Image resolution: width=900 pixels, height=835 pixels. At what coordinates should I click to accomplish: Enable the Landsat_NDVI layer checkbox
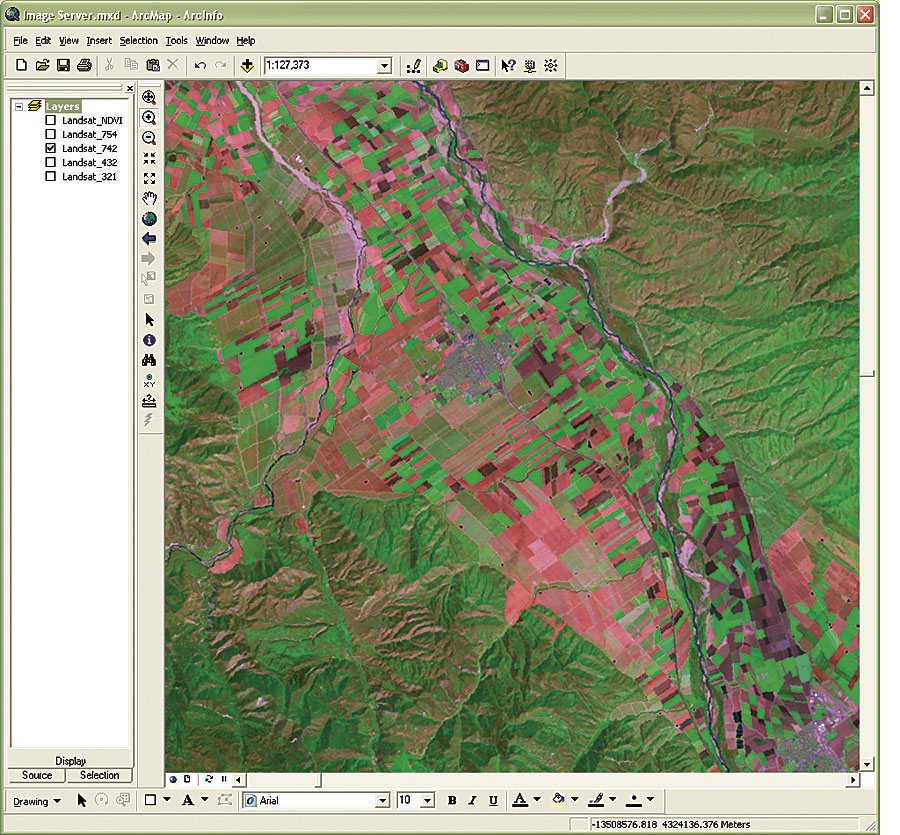pos(51,120)
